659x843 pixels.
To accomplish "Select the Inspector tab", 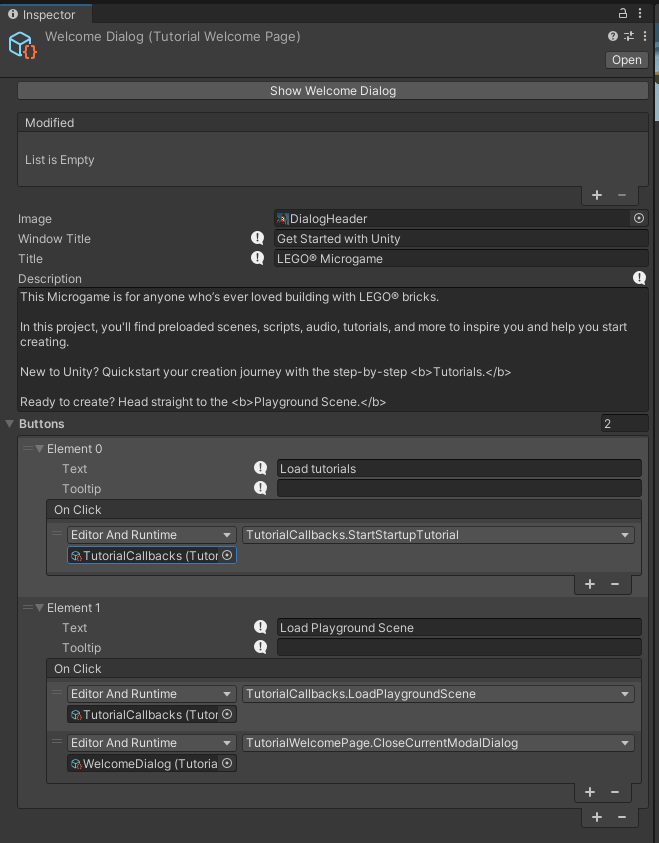I will click(46, 15).
